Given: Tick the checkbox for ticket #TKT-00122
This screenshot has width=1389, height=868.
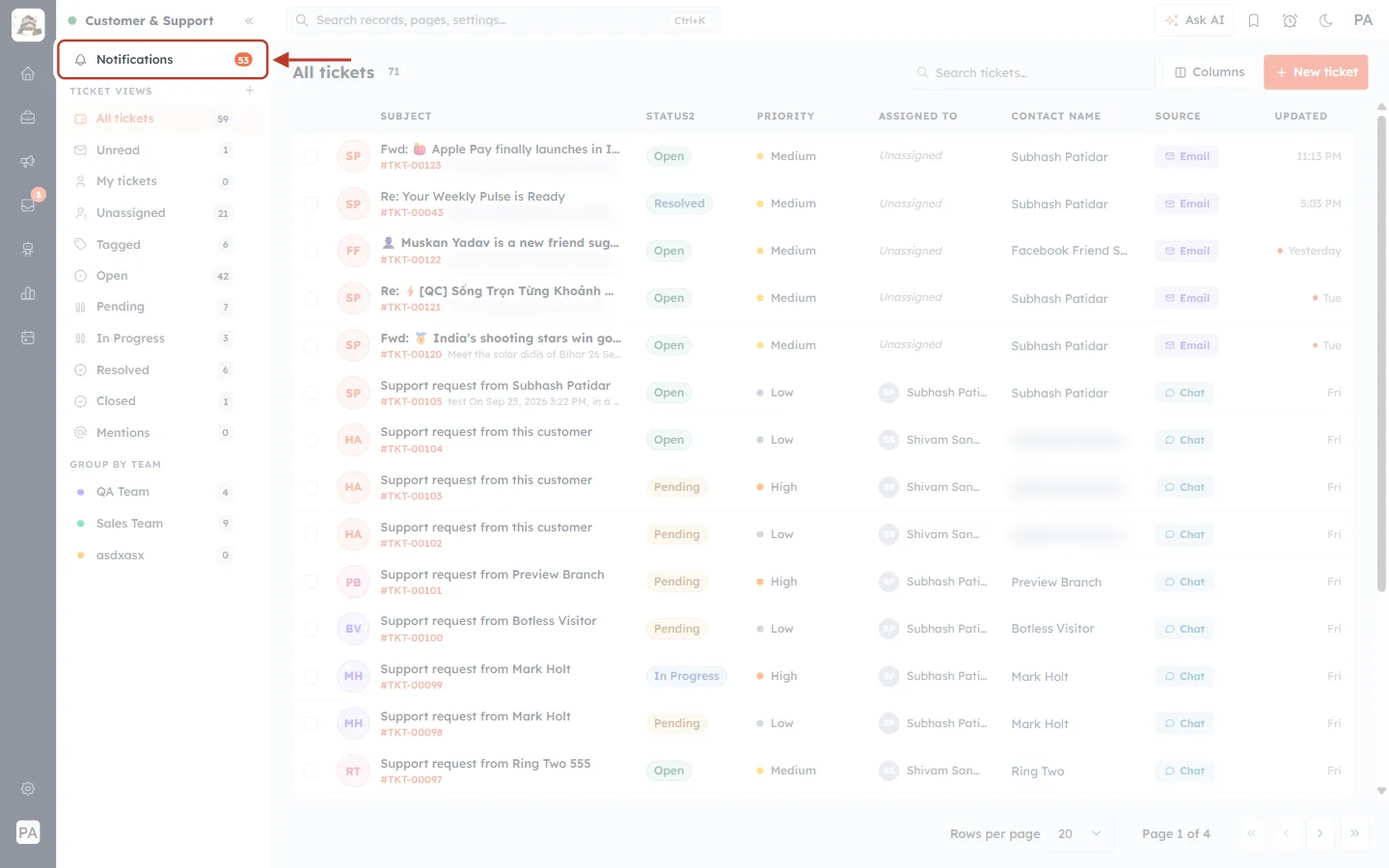Looking at the screenshot, I should 312,251.
